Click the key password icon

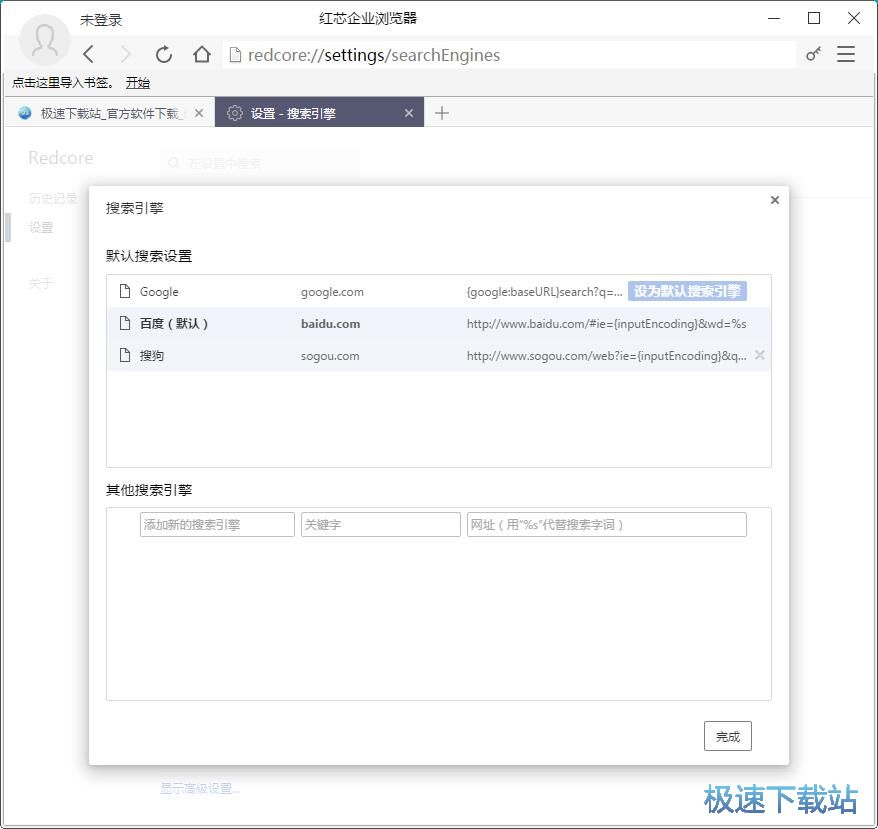pyautogui.click(x=813, y=55)
